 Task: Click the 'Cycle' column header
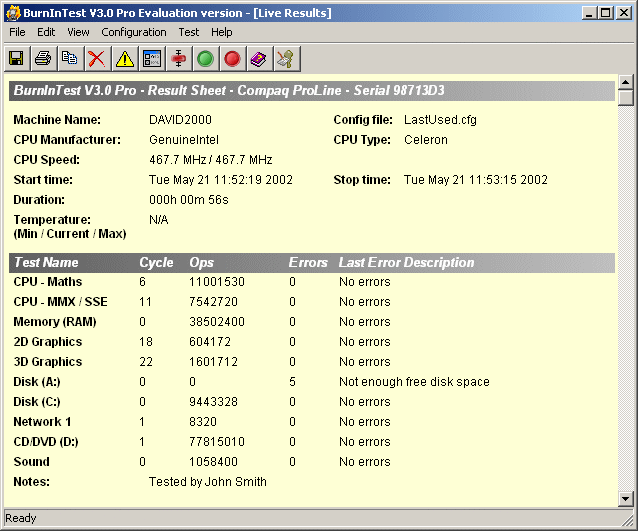click(x=156, y=262)
